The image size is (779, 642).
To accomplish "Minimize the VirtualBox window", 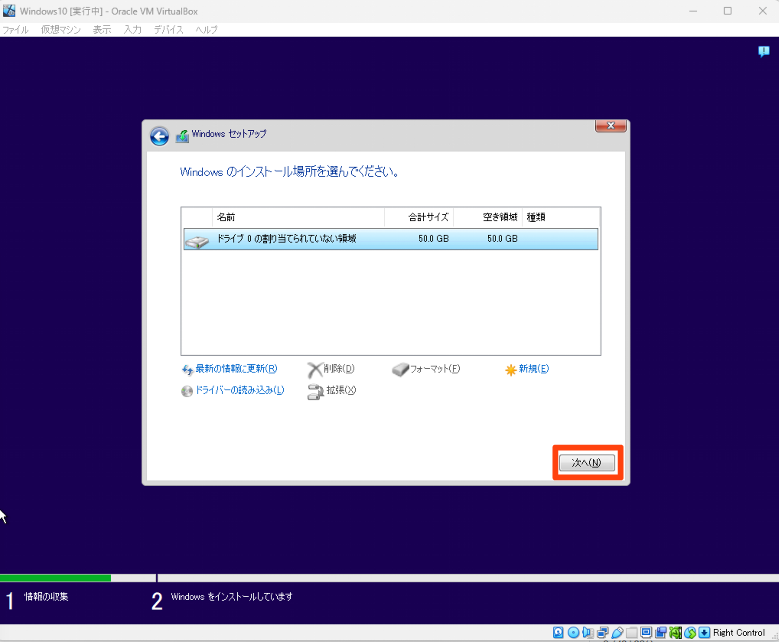I will 693,11.
